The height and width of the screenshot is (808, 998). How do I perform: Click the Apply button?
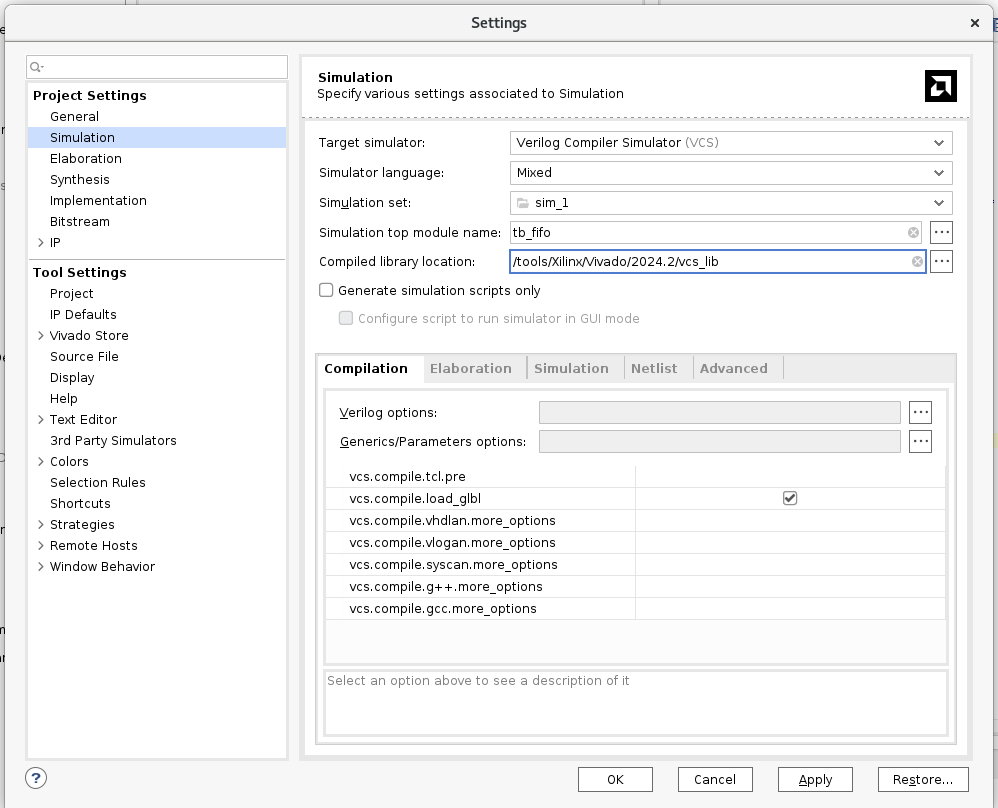tap(815, 780)
